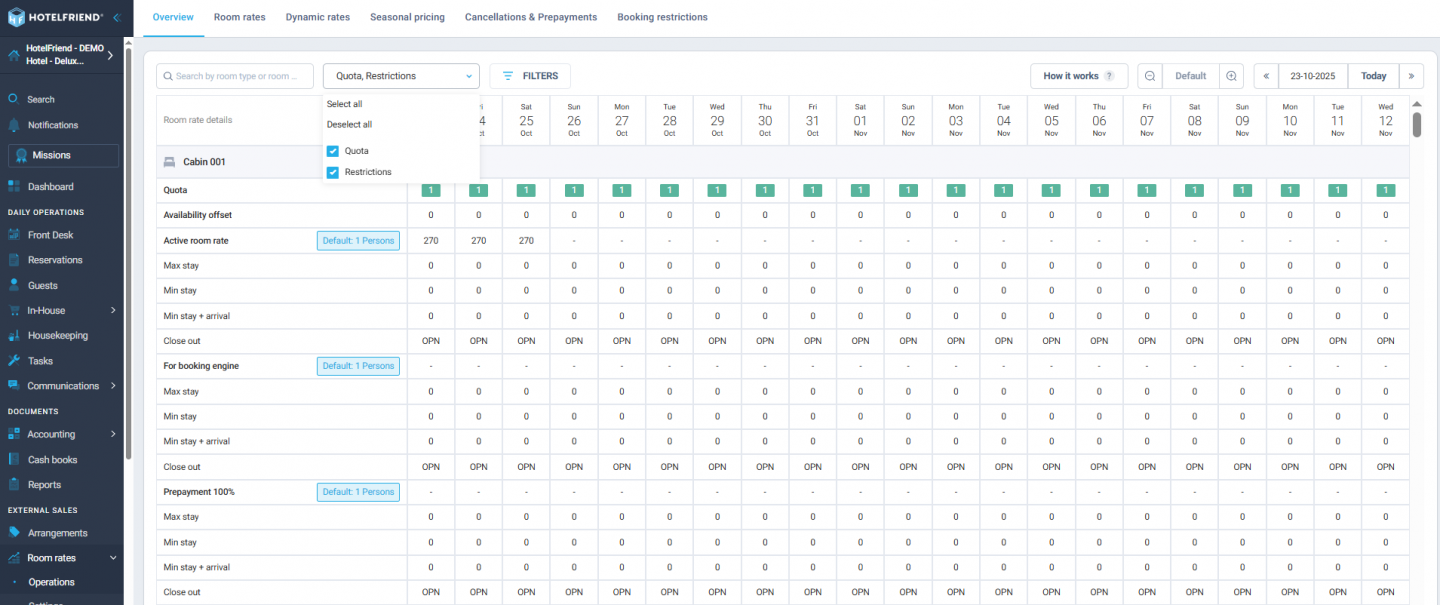1440x605 pixels.
Task: Collapse the Quota, Restrictions dropdown
Action: 467,76
